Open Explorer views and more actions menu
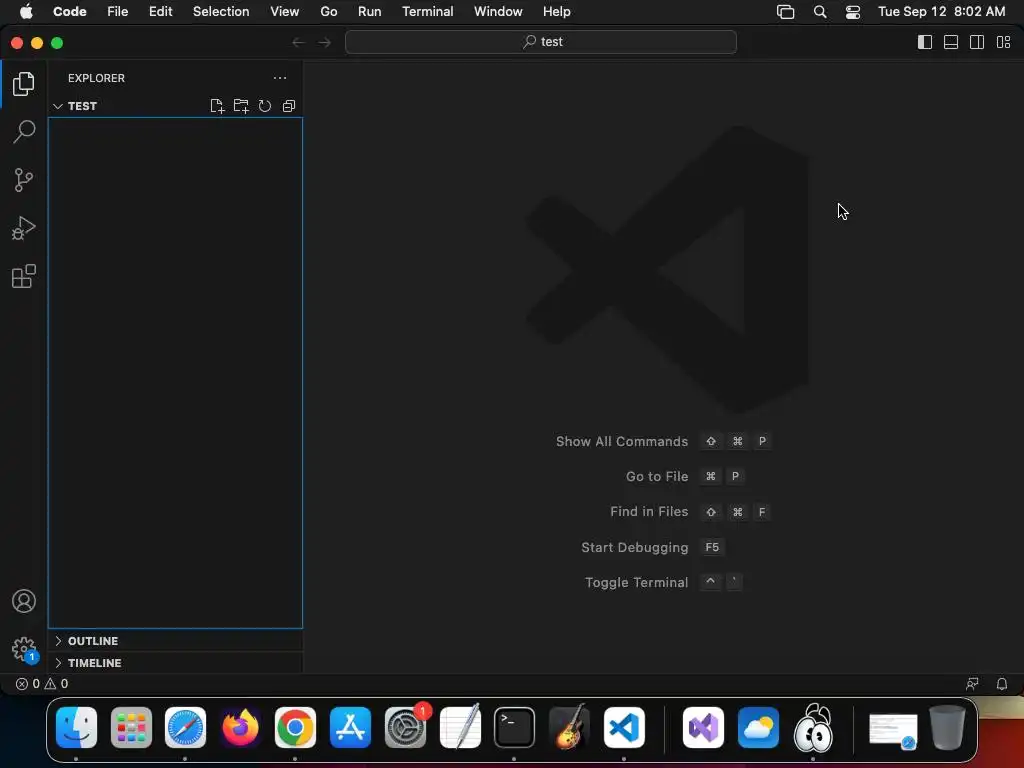This screenshot has width=1024, height=768. [280, 78]
